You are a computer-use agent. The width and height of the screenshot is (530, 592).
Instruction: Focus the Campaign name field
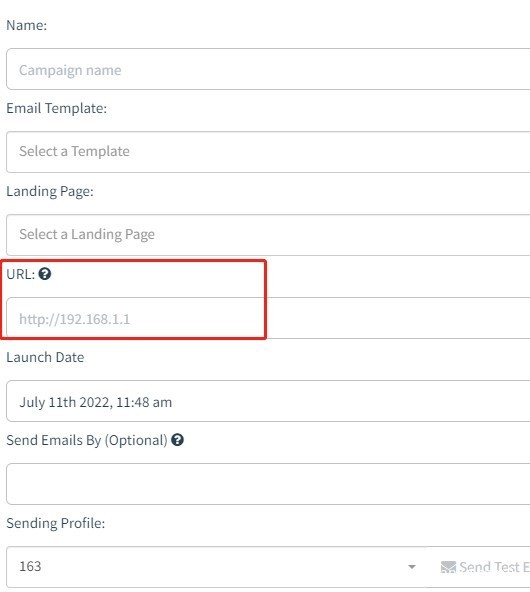268,69
